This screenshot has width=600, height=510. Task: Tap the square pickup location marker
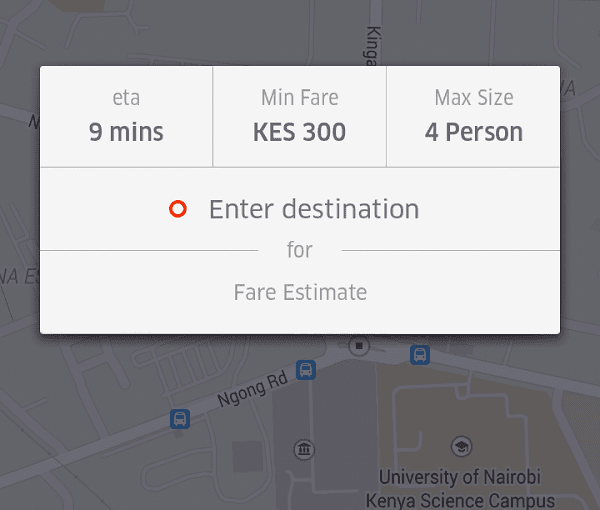[x=359, y=346]
